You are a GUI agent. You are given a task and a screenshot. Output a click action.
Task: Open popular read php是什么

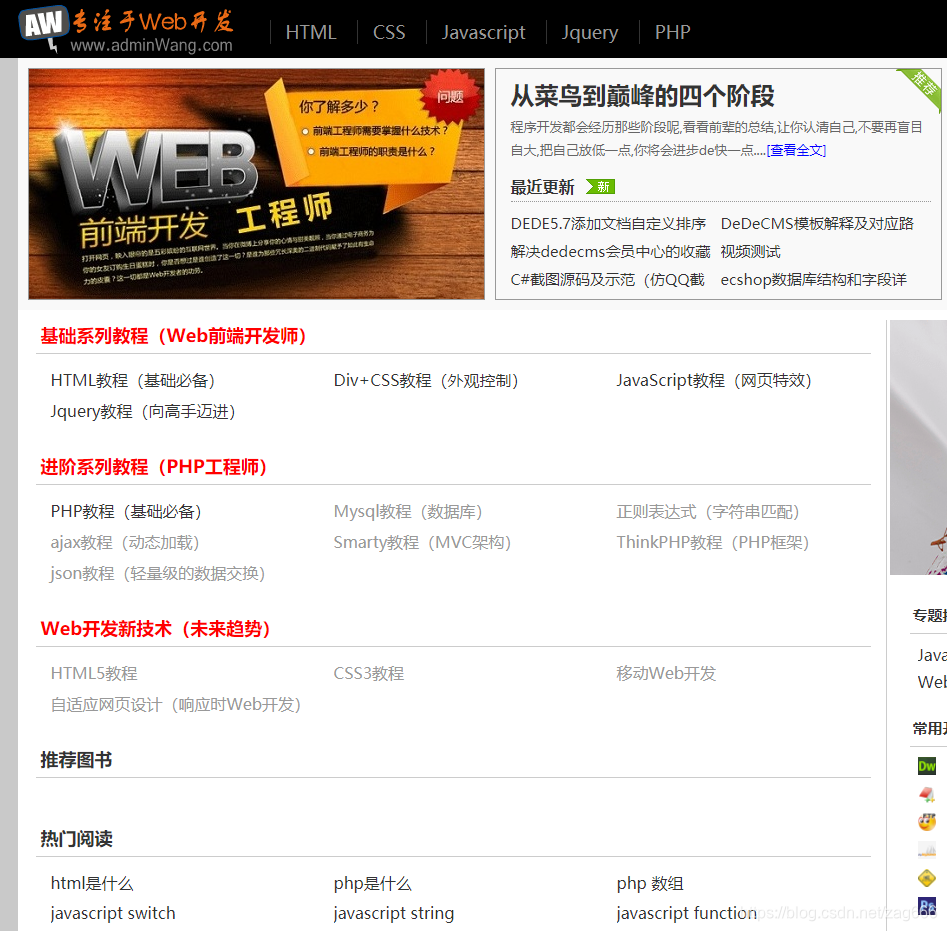pos(373,883)
